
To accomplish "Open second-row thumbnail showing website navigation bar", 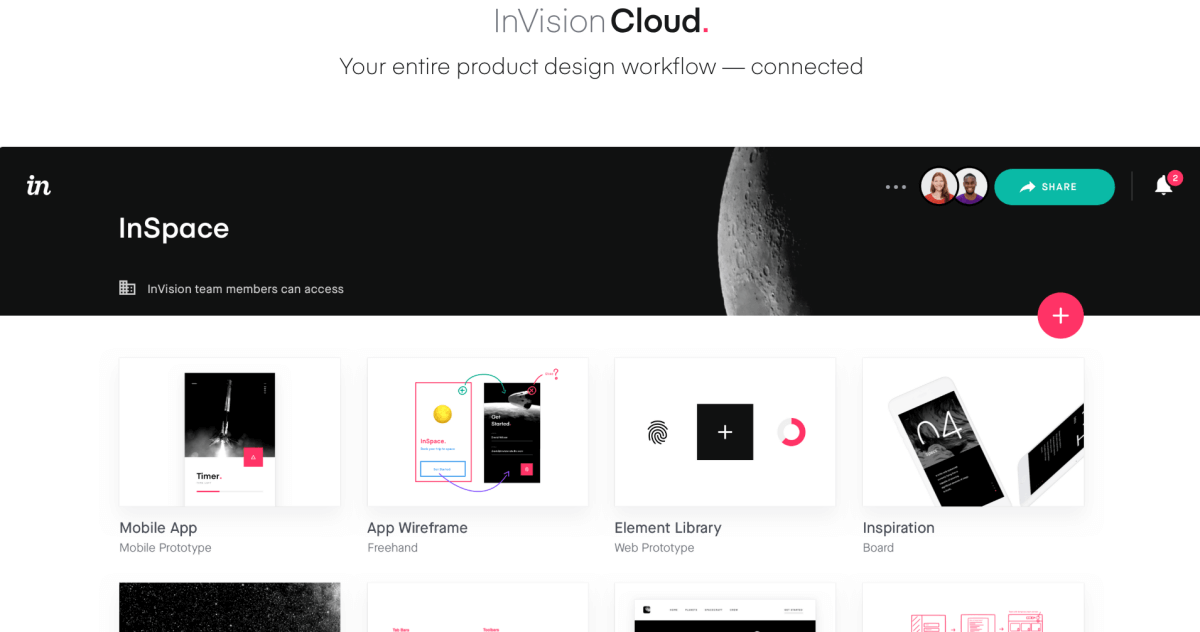I will (x=725, y=608).
